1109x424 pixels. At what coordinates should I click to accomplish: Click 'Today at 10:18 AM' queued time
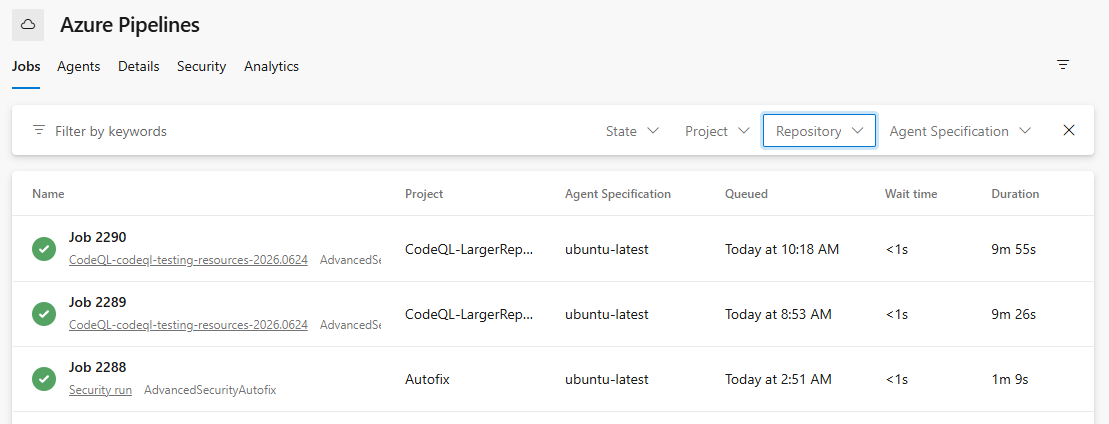pos(782,248)
